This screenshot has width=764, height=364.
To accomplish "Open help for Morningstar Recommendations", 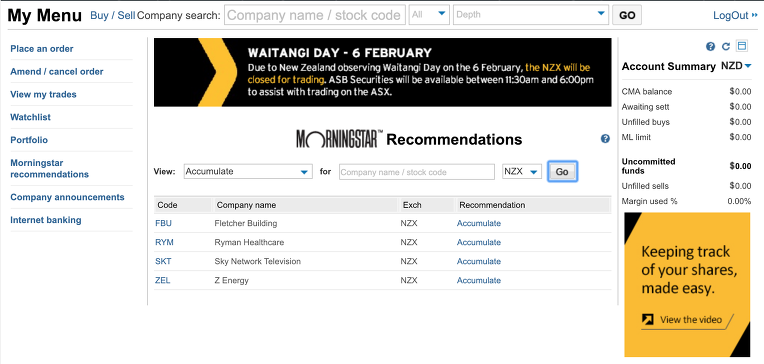I will click(x=605, y=139).
